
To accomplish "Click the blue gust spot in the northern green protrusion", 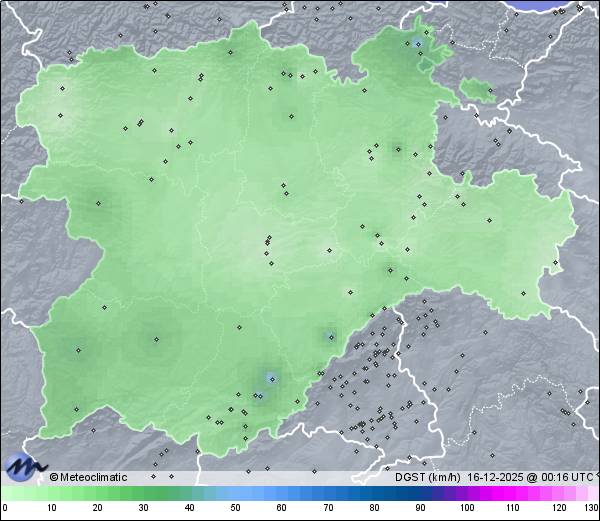I will click(x=417, y=42).
